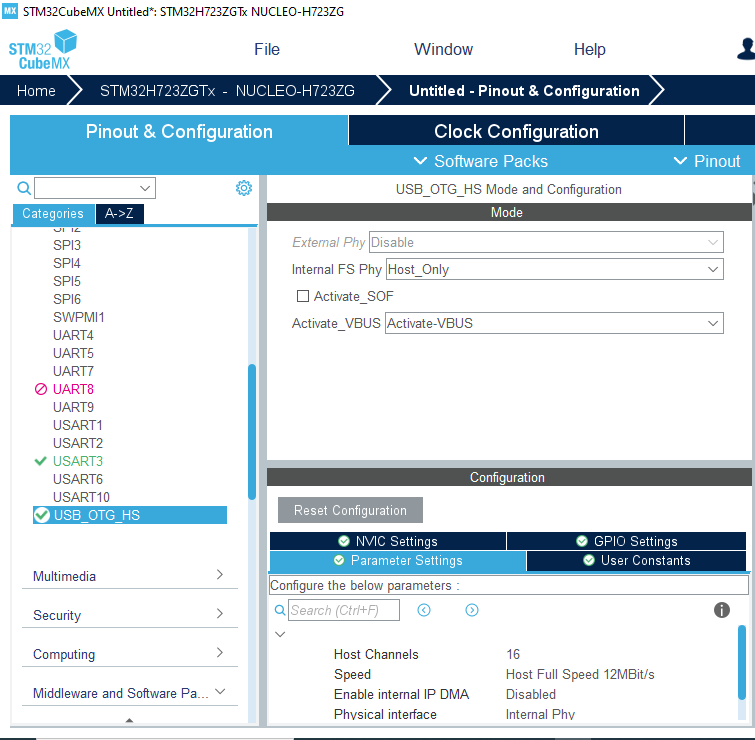This screenshot has width=755, height=740.
Task: Click the category search magnifier icon
Action: point(24,188)
